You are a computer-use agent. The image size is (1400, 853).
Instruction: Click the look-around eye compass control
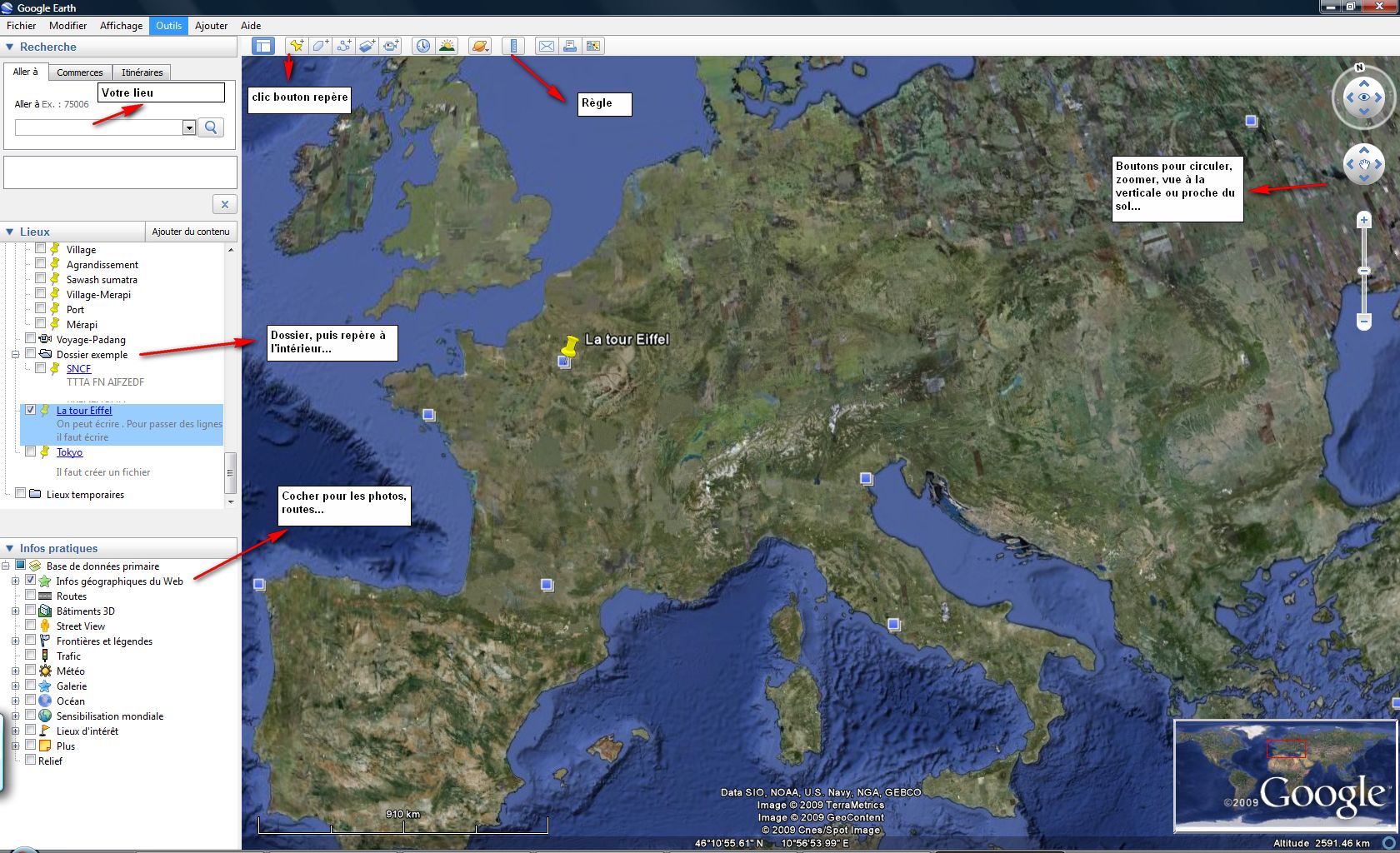tap(1364, 97)
